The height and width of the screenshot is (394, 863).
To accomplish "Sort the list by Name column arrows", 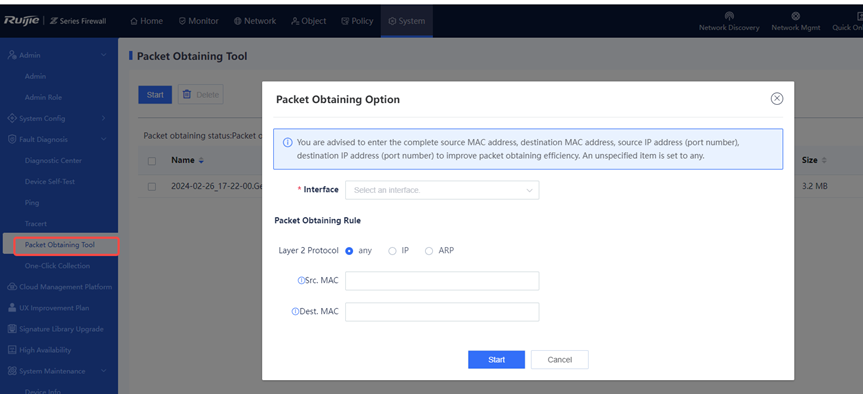I will 201,161.
